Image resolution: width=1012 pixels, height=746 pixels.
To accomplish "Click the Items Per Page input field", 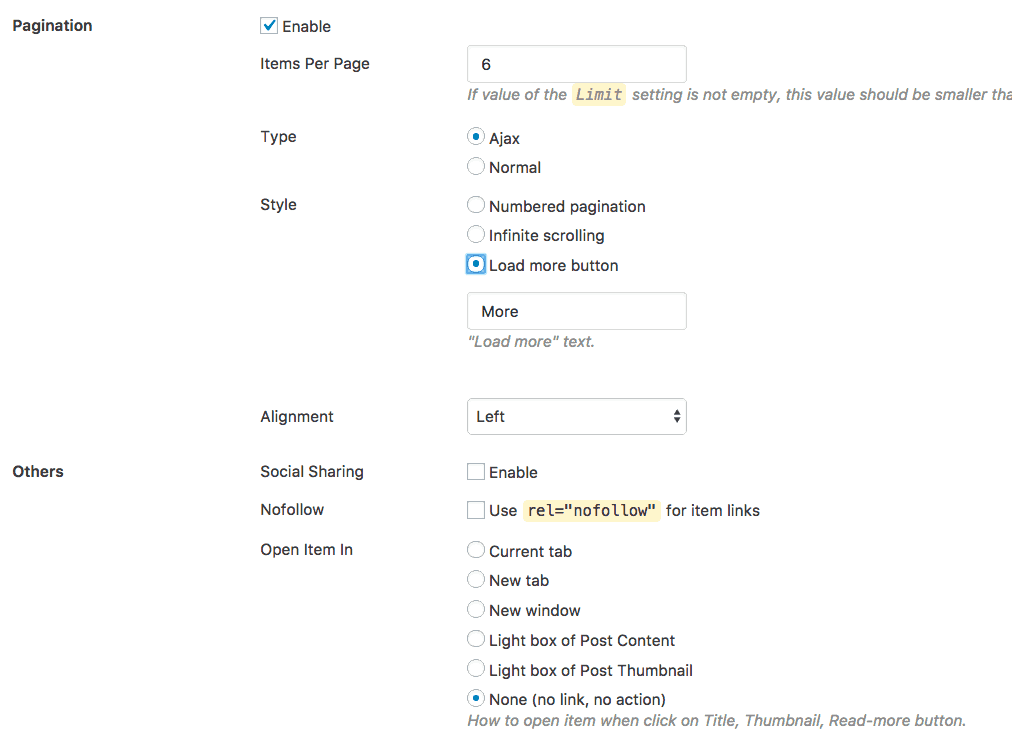I will 576,63.
